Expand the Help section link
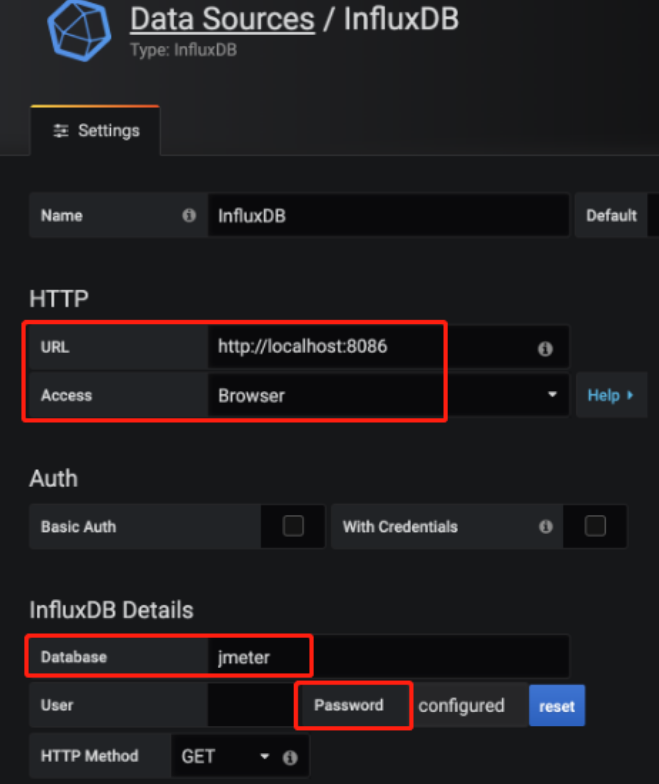Viewport: 659px width, 784px height. point(611,395)
